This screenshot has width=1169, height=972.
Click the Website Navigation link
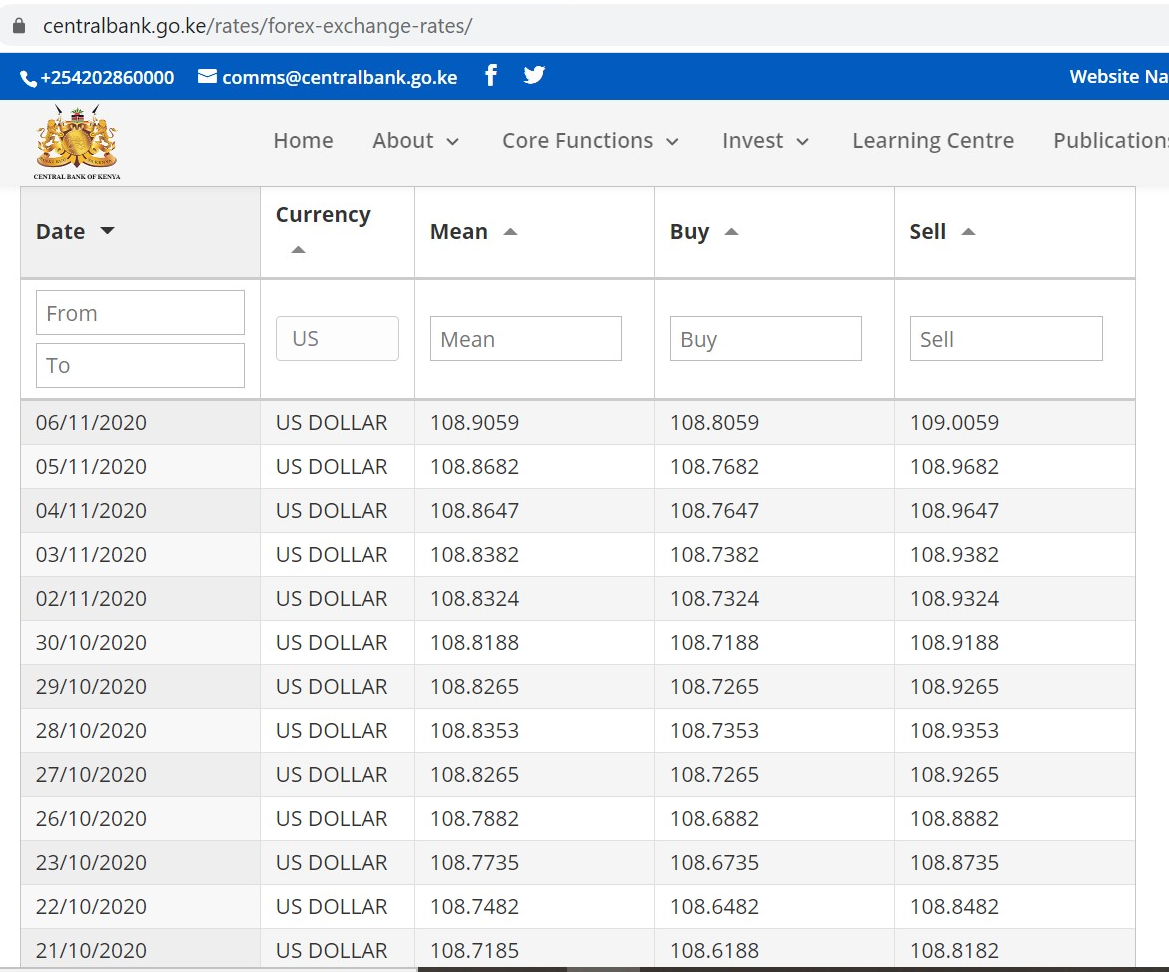click(x=1119, y=77)
